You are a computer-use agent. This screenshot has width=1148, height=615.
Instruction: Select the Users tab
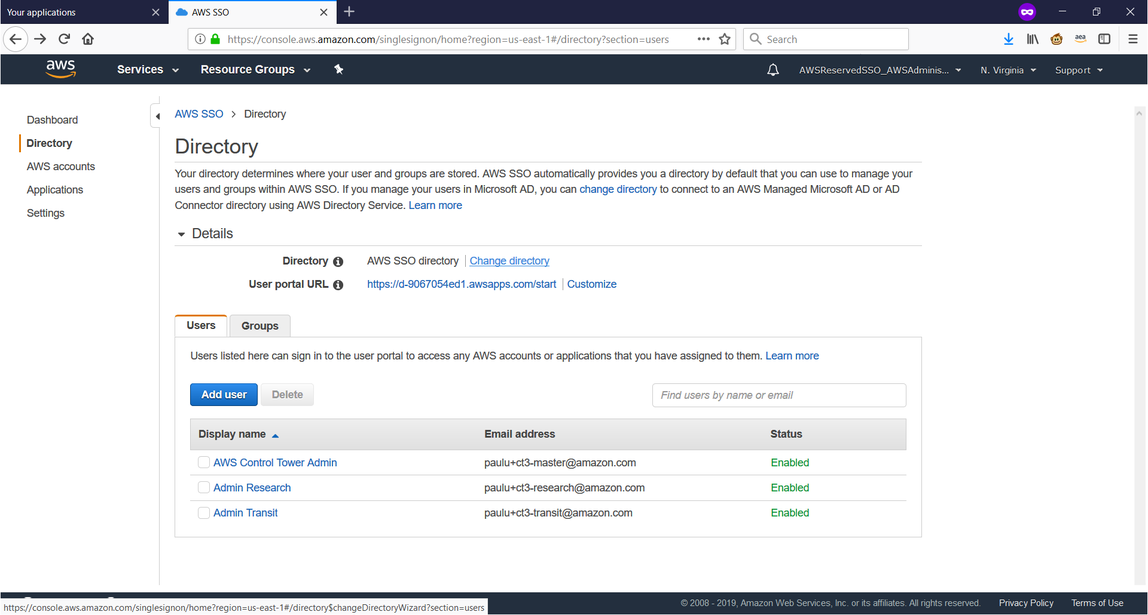point(201,325)
